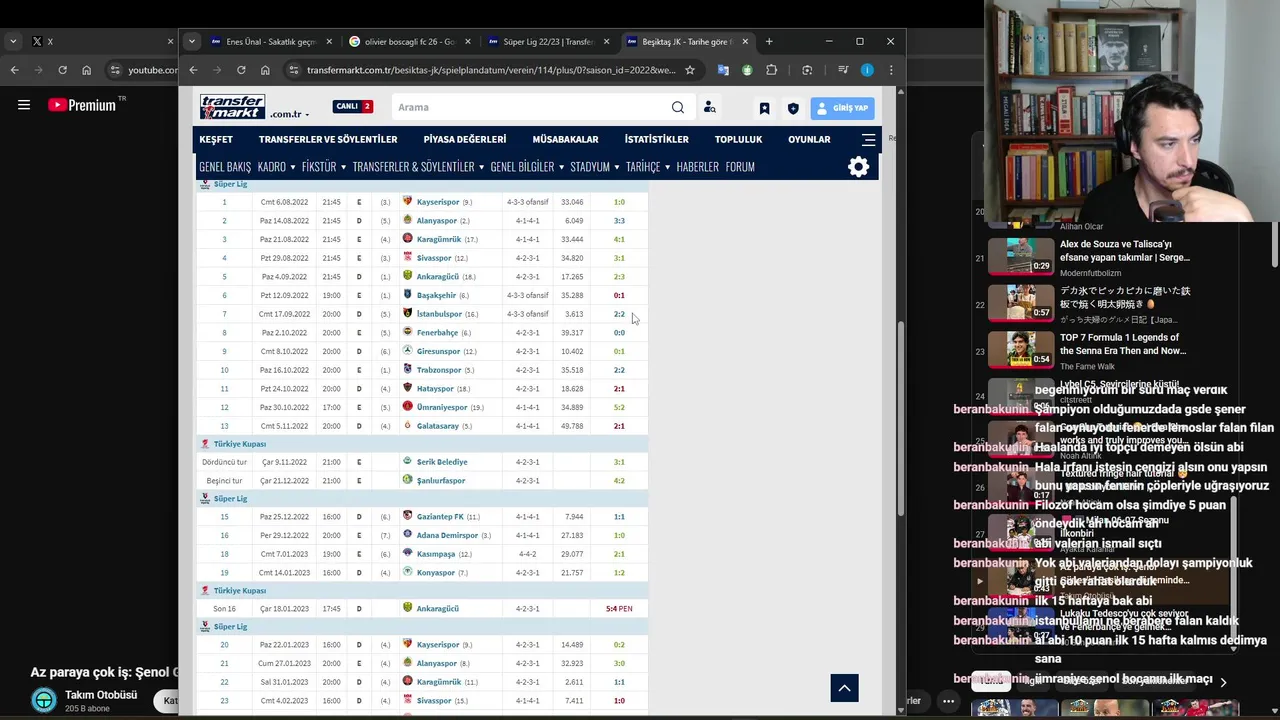Open YouTube guide hamburger menu

click(24, 105)
